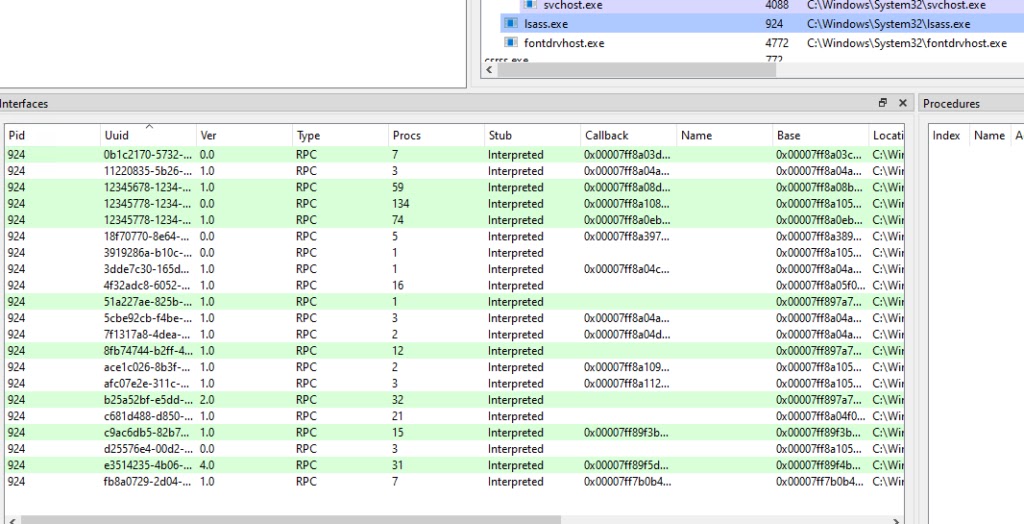
Task: Select the lsass.exe process row
Action: point(761,24)
